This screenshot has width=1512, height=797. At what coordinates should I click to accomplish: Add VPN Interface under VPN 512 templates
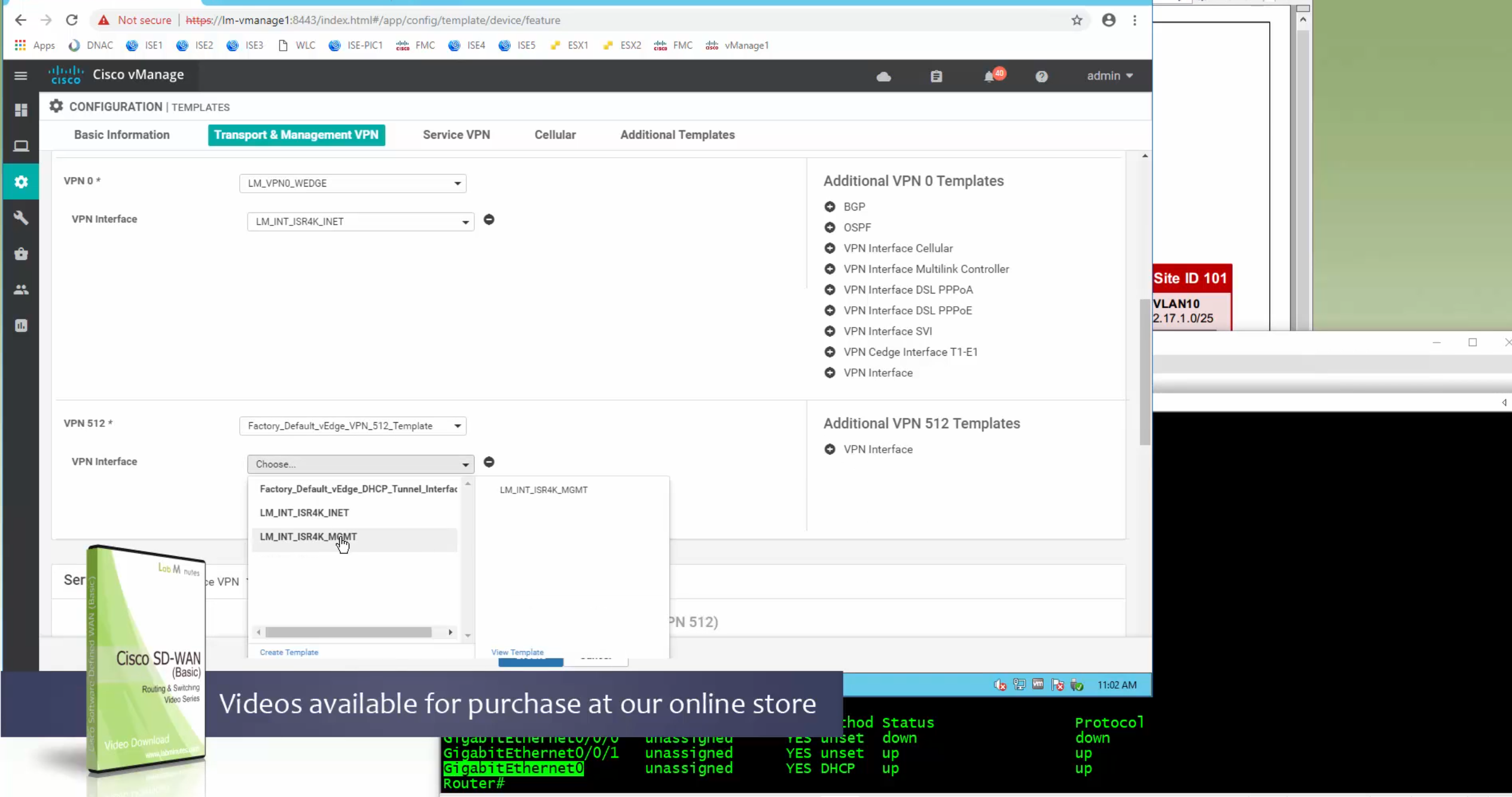(830, 449)
